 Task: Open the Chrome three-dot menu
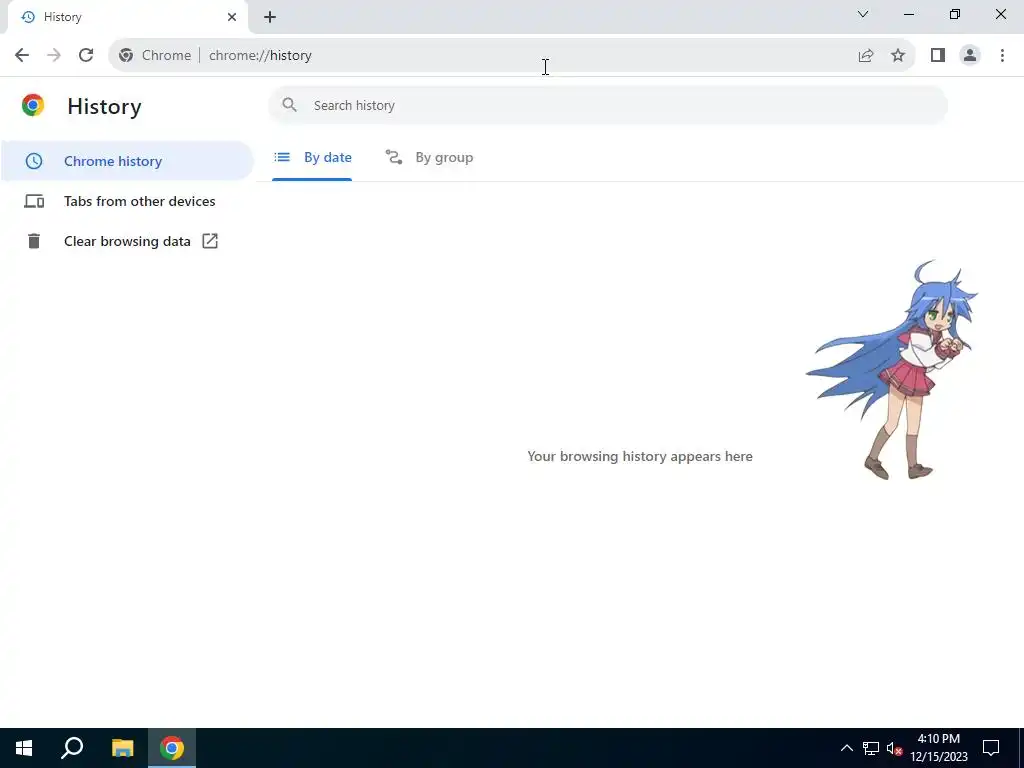click(x=1002, y=56)
